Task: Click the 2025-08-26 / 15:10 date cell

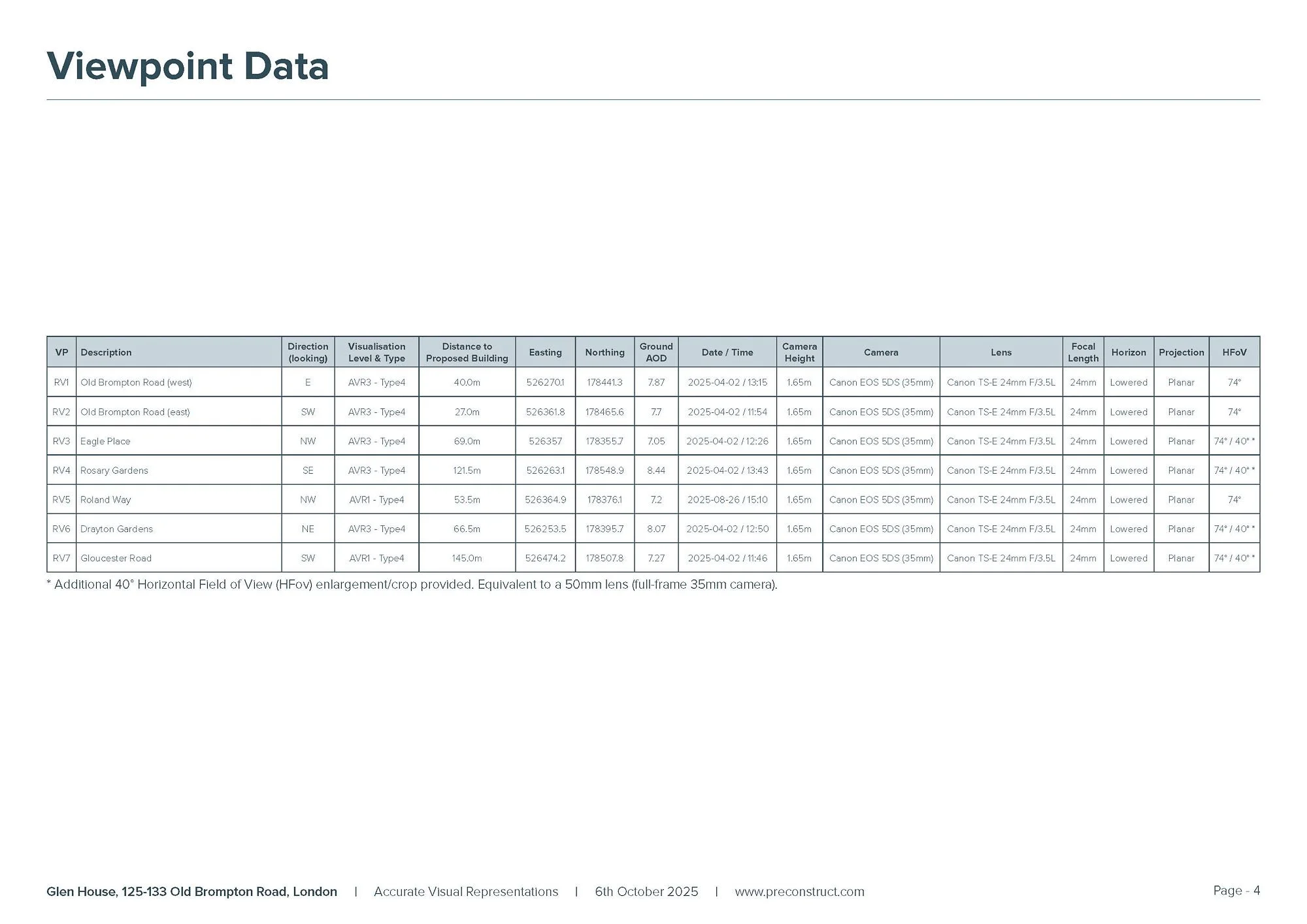Action: pyautogui.click(x=727, y=500)
